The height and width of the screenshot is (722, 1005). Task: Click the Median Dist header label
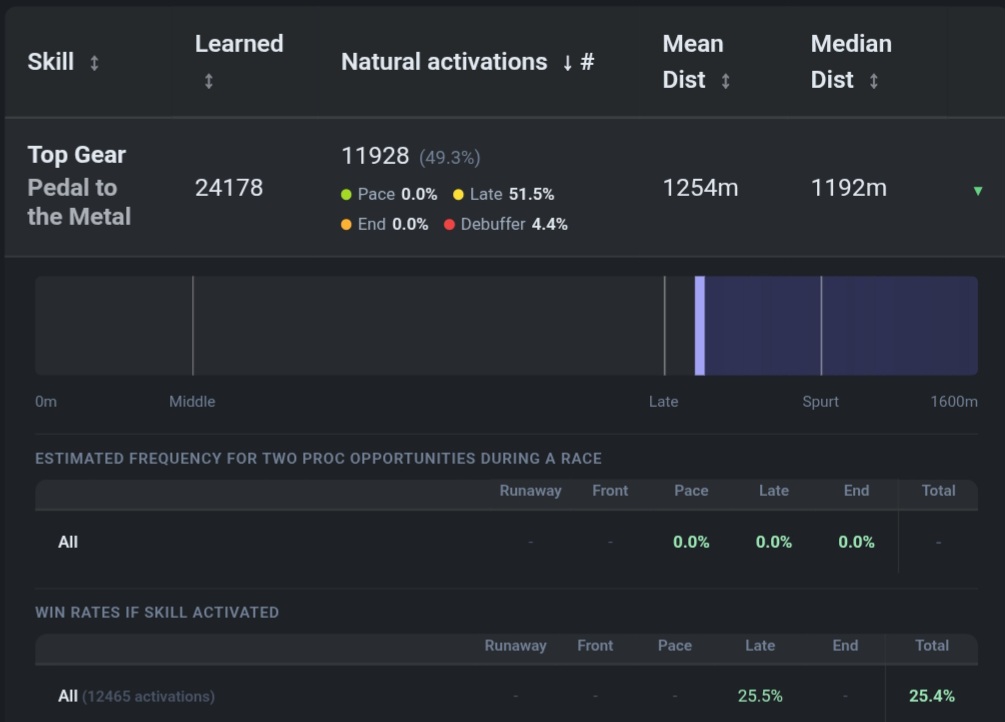(851, 62)
